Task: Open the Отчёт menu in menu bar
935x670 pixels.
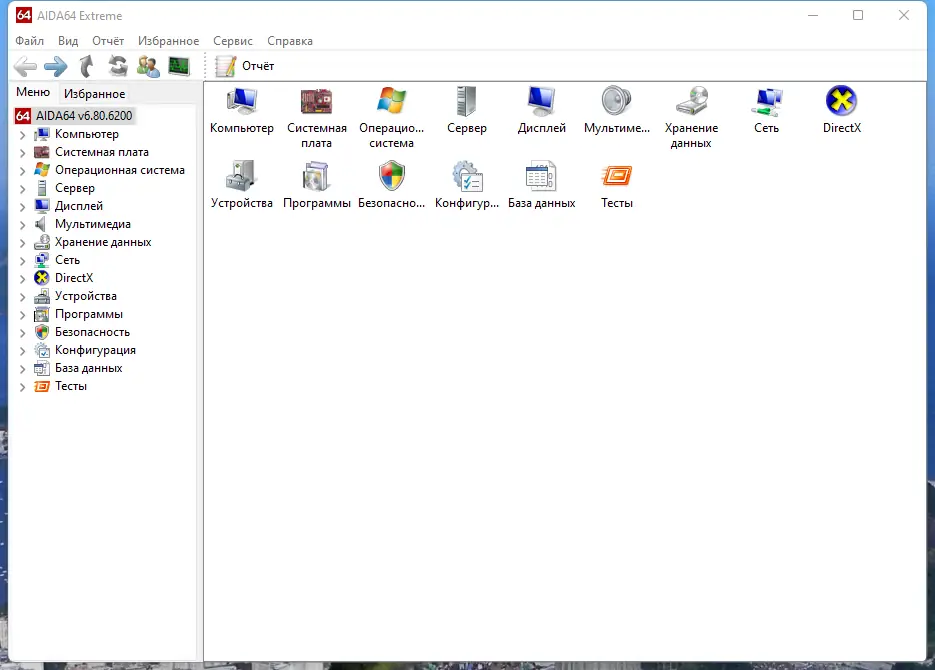Action: click(x=108, y=41)
